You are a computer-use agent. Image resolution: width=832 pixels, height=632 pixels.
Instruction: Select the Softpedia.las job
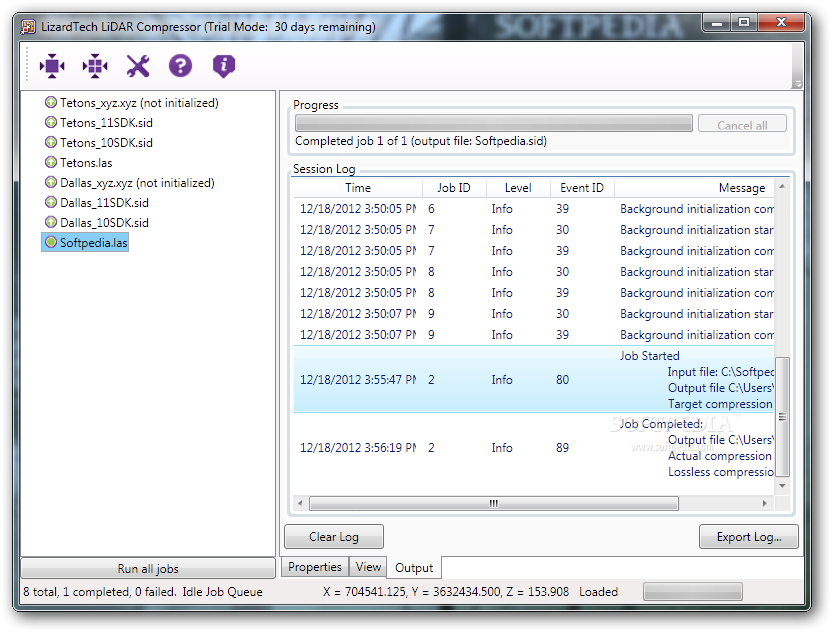pos(93,243)
